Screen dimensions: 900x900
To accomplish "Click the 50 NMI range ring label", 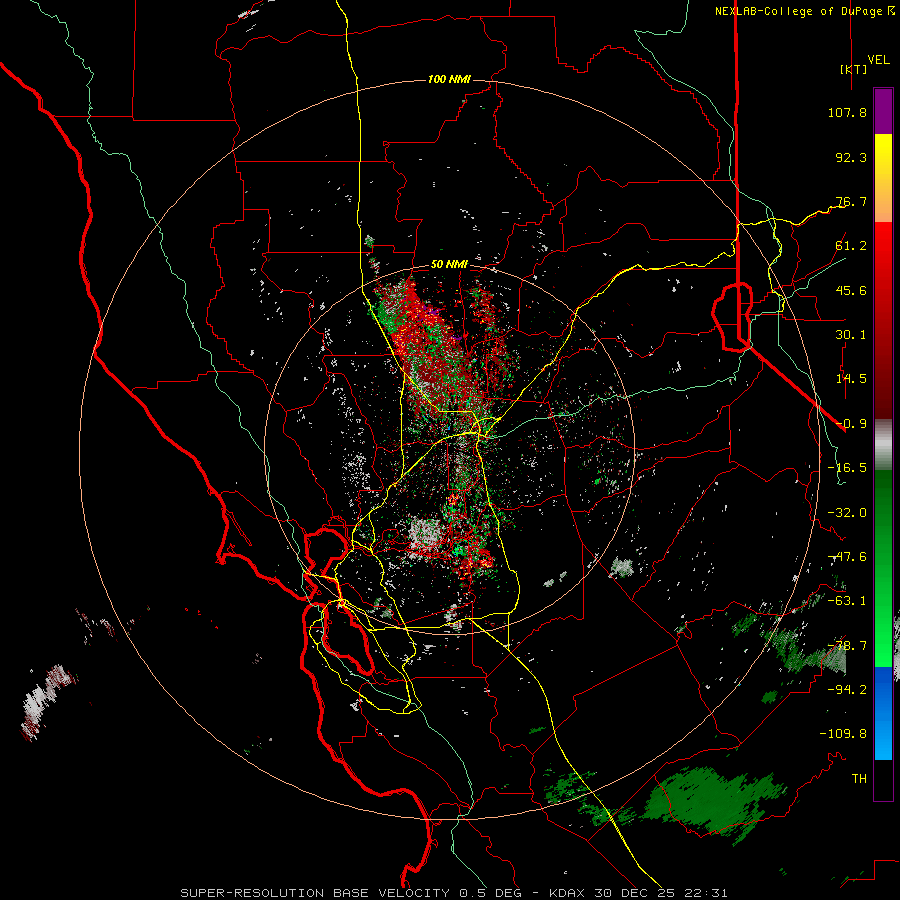I will point(449,264).
